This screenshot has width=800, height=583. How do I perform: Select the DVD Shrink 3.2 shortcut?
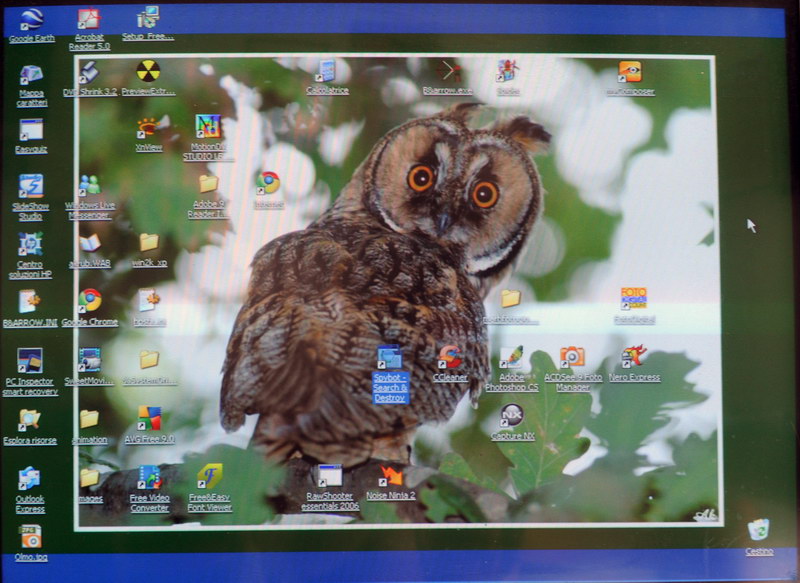click(89, 73)
